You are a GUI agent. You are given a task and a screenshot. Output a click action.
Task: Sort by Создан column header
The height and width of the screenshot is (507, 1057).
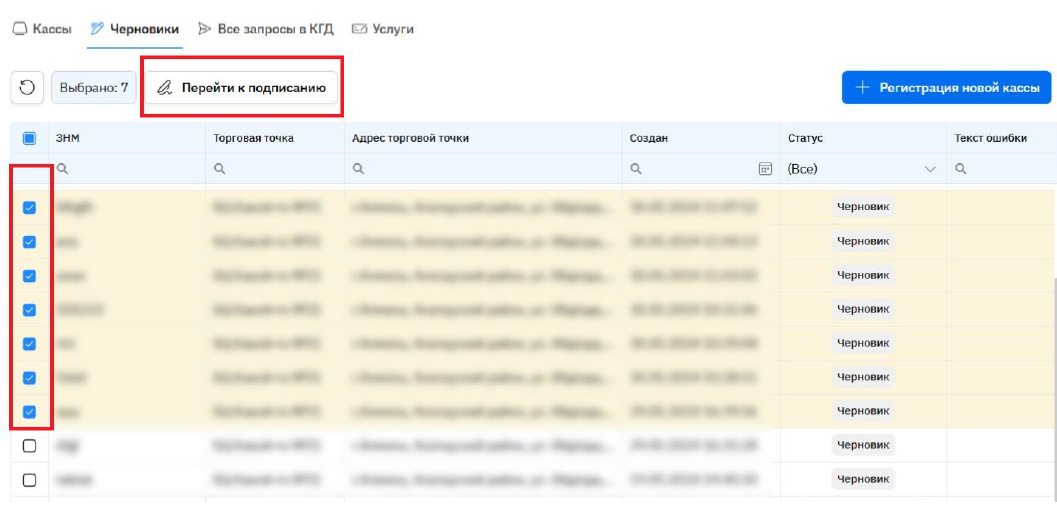[x=649, y=138]
